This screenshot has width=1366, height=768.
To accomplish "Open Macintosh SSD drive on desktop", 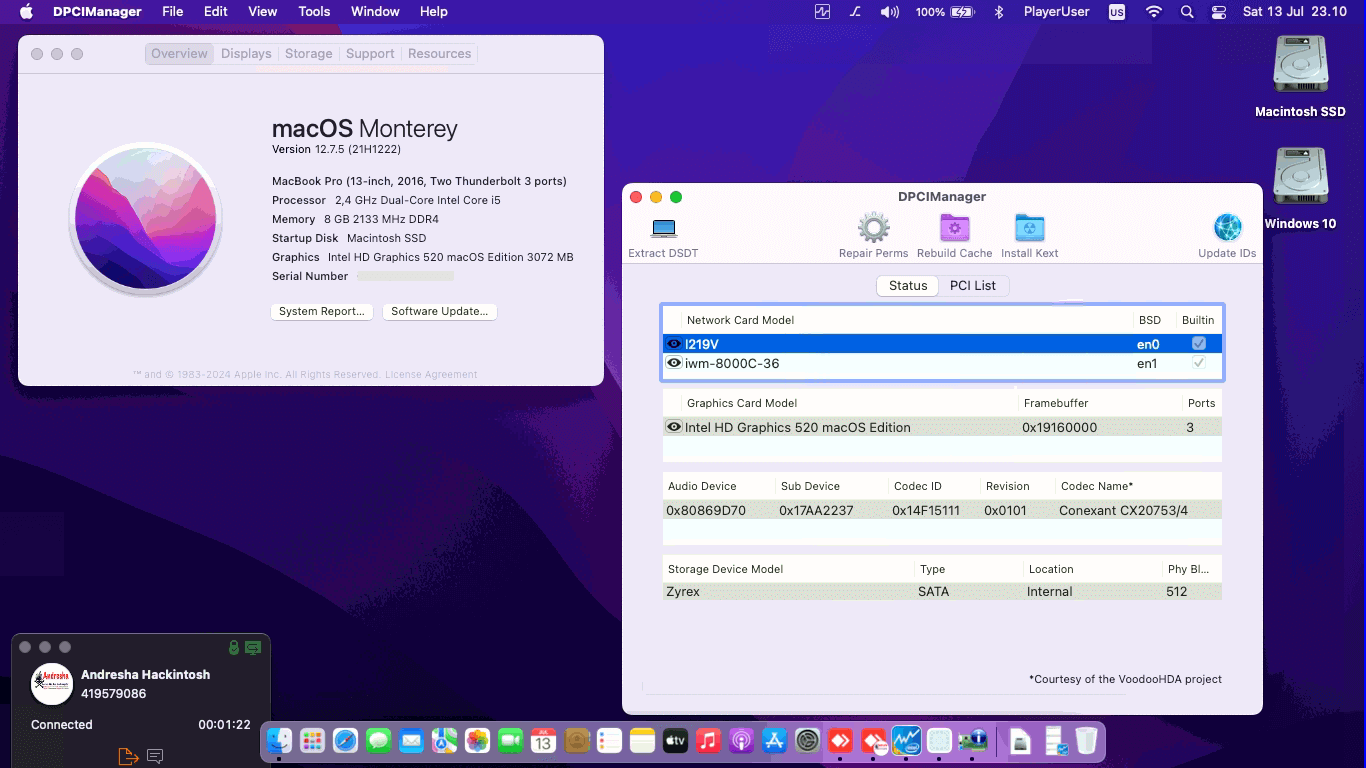I will 1300,66.
